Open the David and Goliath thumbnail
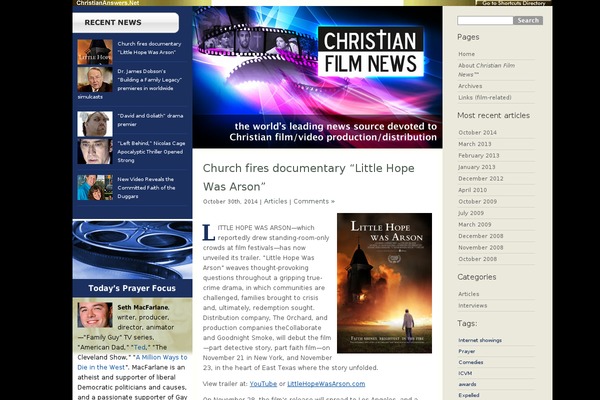The height and width of the screenshot is (400, 600). pos(95,124)
